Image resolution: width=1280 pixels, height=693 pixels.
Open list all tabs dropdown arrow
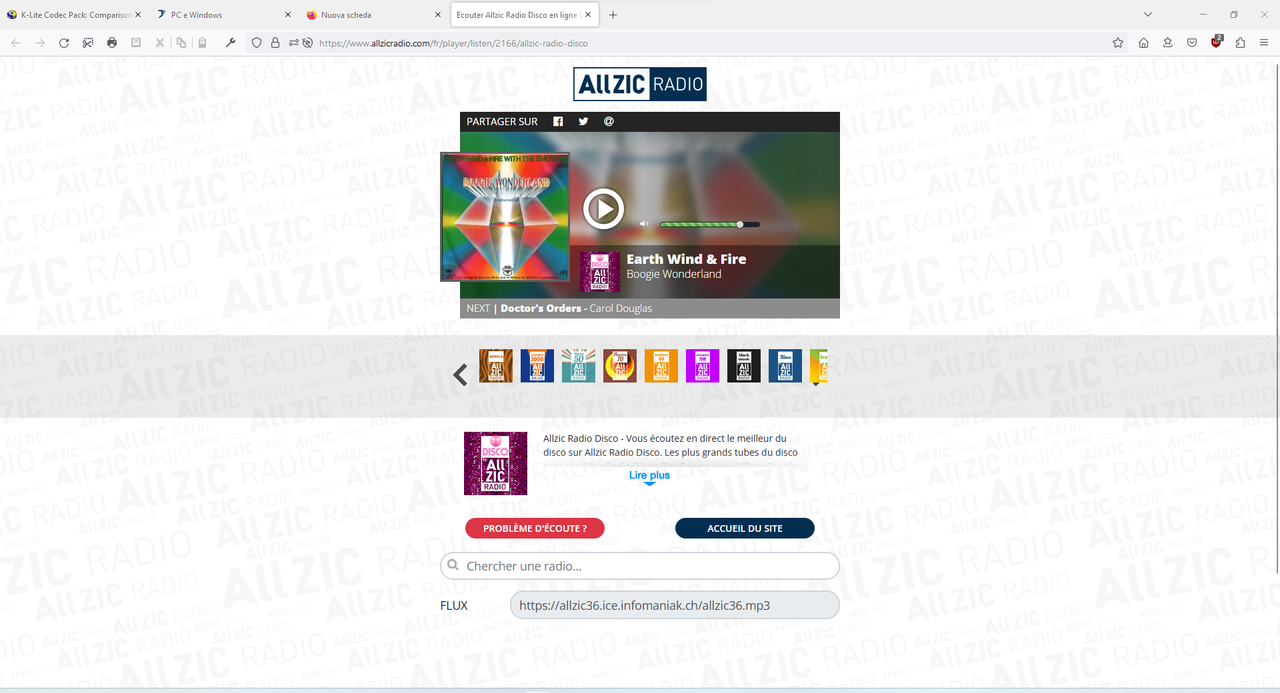[x=1148, y=15]
